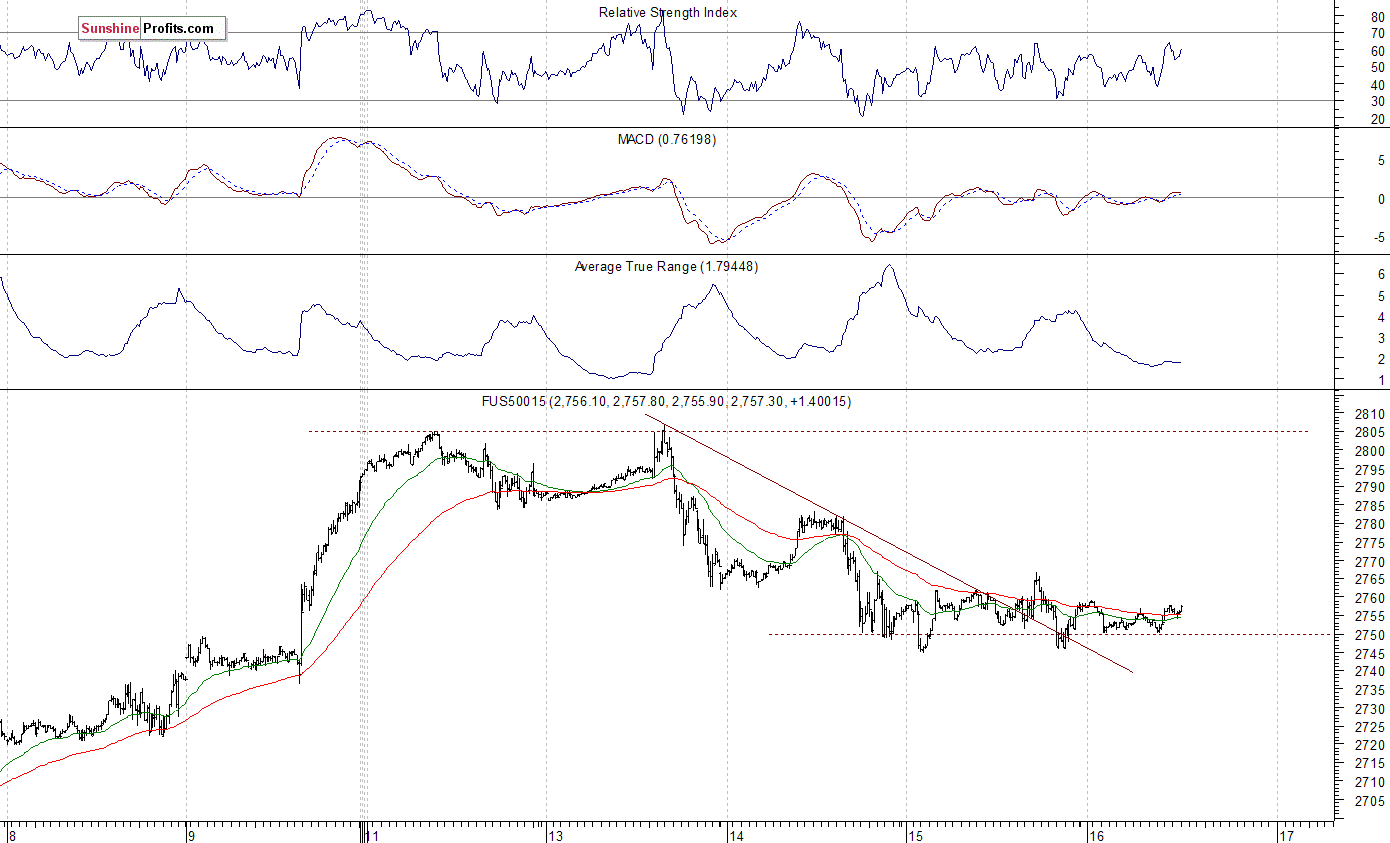Click the 2760 price axis label

click(1370, 598)
